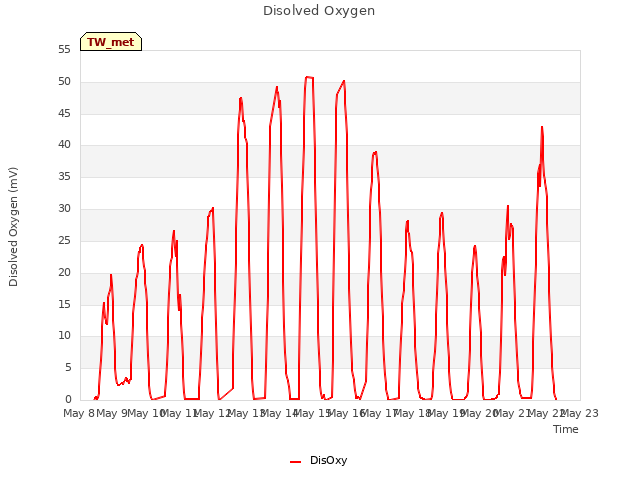Click the y-axis label Disolved Oxygen (mV)

[x=13, y=227]
